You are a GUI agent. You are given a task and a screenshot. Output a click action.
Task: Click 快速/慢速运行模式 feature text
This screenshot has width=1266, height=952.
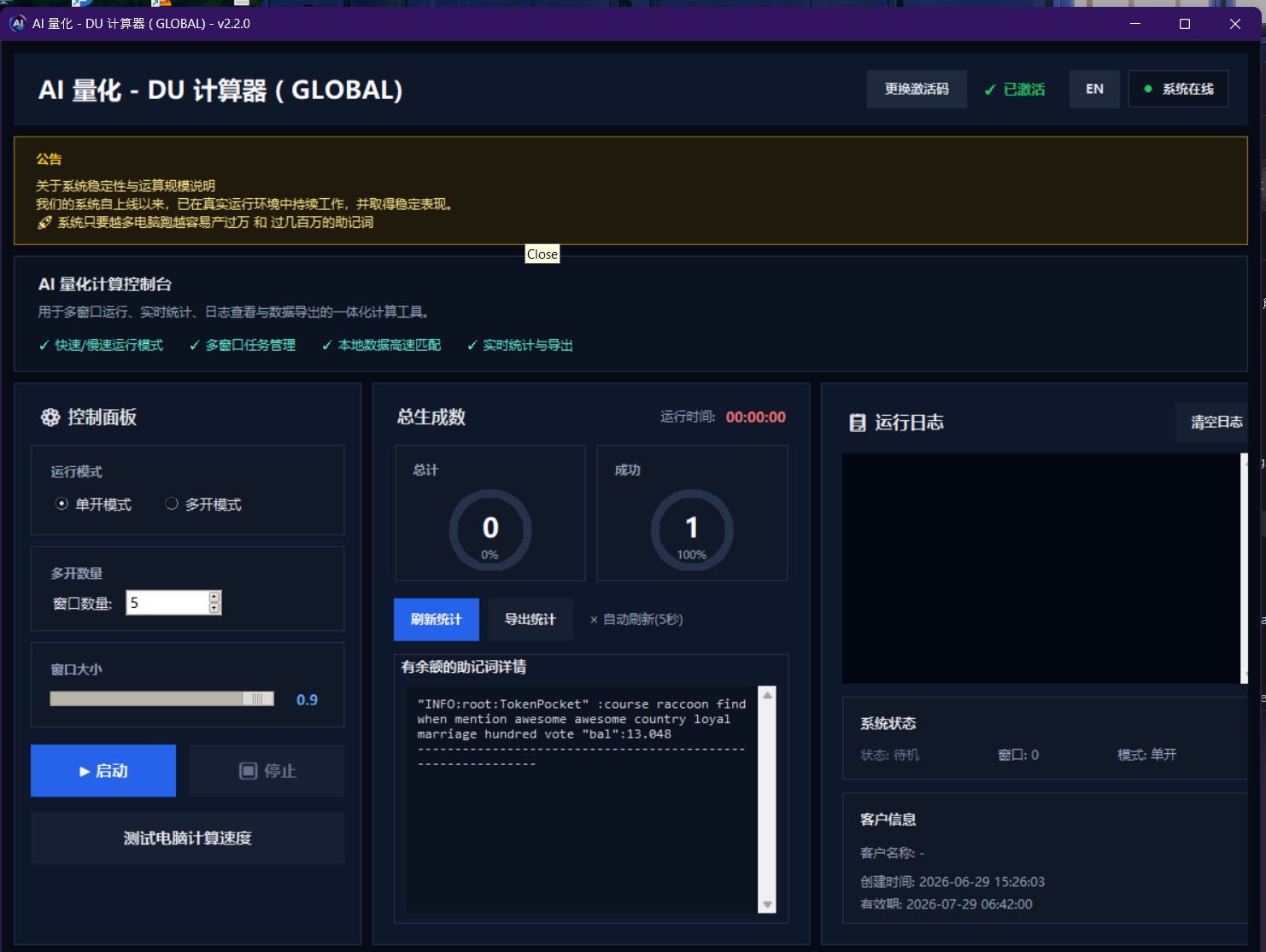101,345
